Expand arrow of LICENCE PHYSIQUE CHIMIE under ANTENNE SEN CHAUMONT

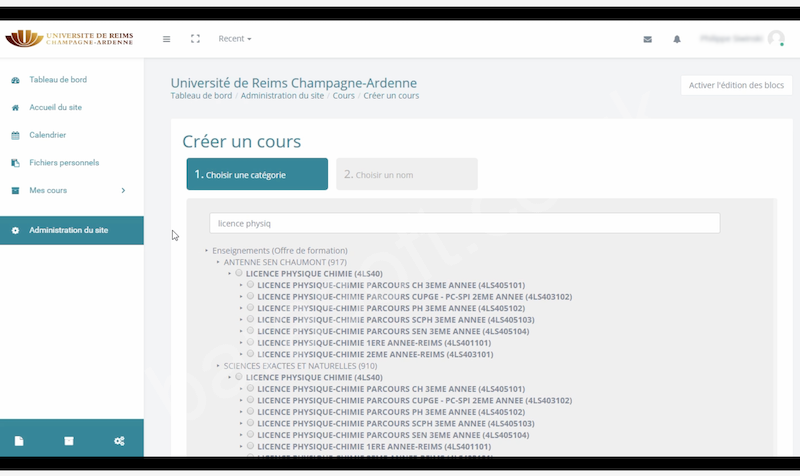[x=229, y=274]
